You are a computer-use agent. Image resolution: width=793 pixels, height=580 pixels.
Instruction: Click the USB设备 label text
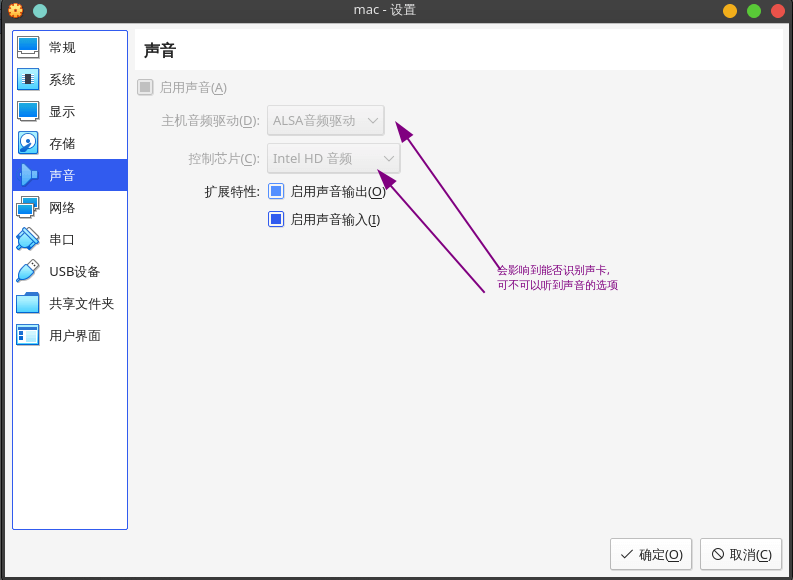tap(75, 272)
